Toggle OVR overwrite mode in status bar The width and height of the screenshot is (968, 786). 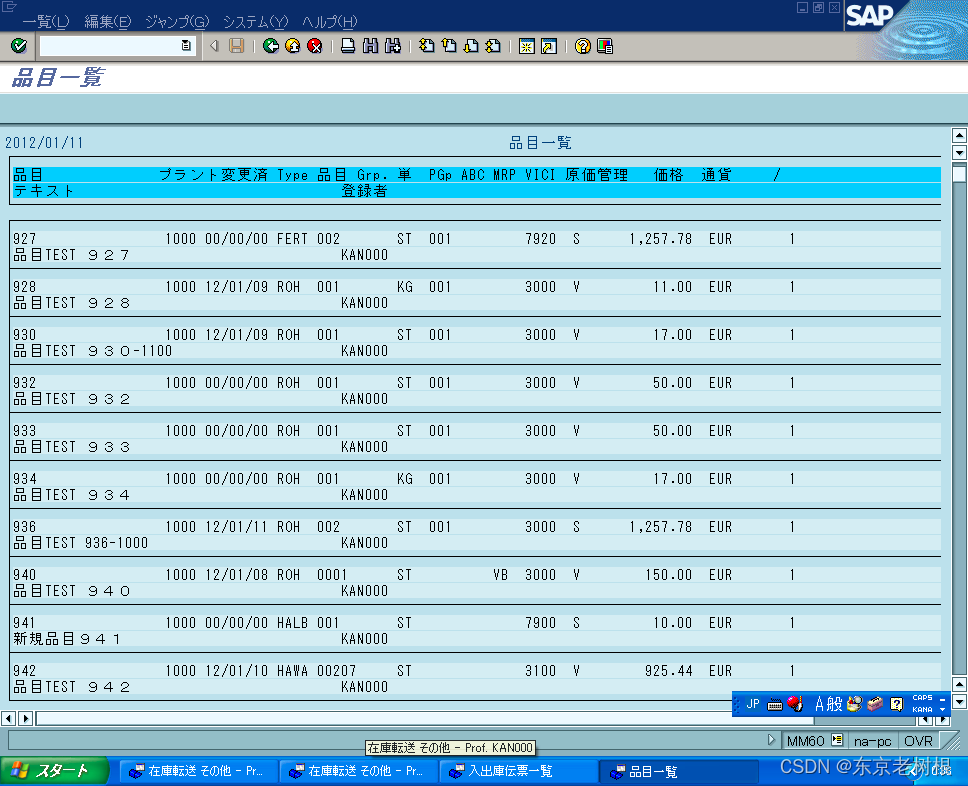coord(918,740)
